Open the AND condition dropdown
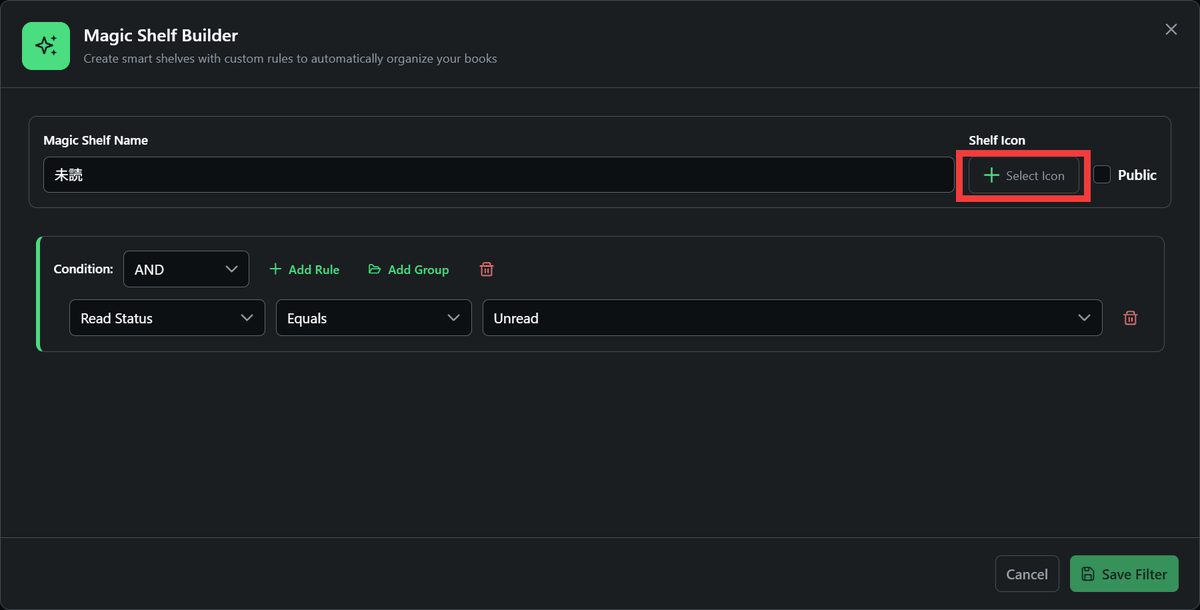The width and height of the screenshot is (1200, 610). tap(186, 269)
